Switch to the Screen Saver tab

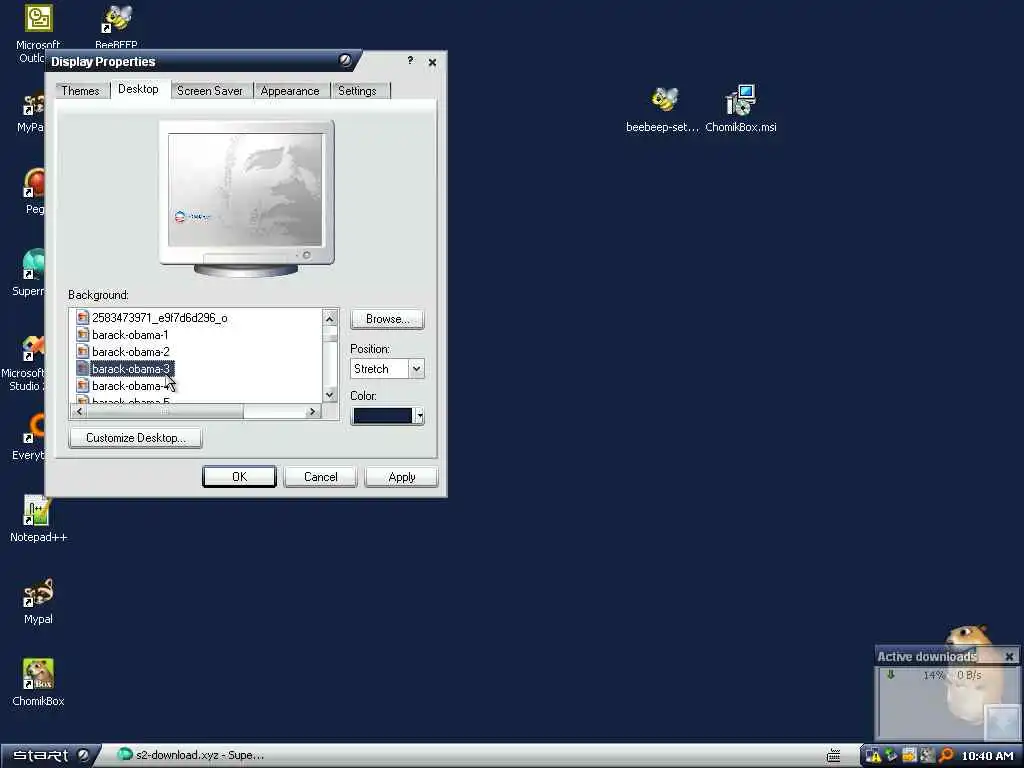coord(210,91)
